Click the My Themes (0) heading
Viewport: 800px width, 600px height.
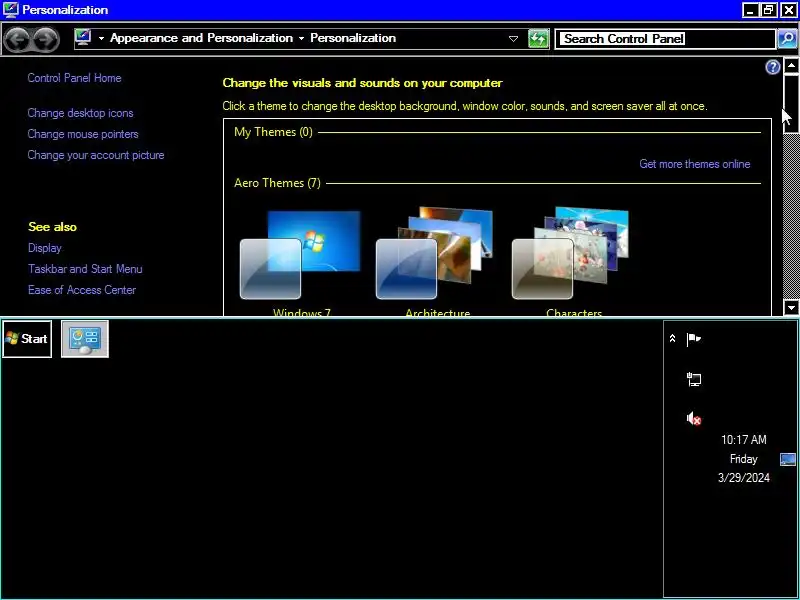pyautogui.click(x=273, y=132)
